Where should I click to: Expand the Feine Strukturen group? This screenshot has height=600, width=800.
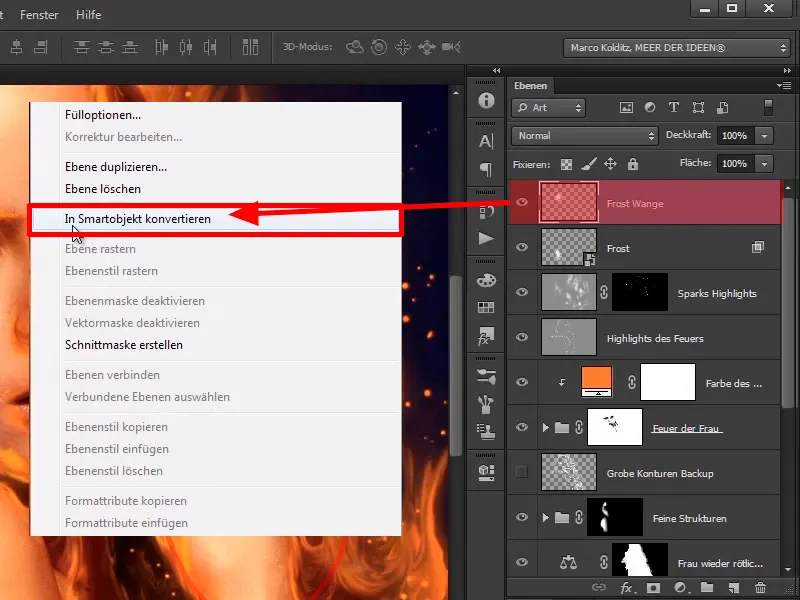pyautogui.click(x=545, y=517)
